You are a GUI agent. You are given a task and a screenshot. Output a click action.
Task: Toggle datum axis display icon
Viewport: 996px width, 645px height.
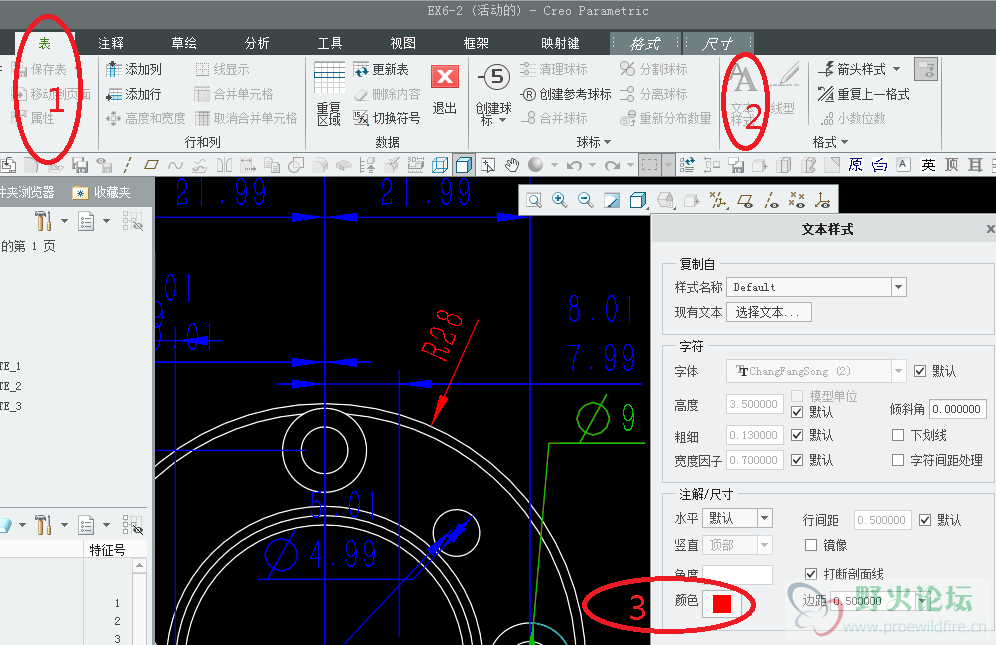[x=771, y=201]
